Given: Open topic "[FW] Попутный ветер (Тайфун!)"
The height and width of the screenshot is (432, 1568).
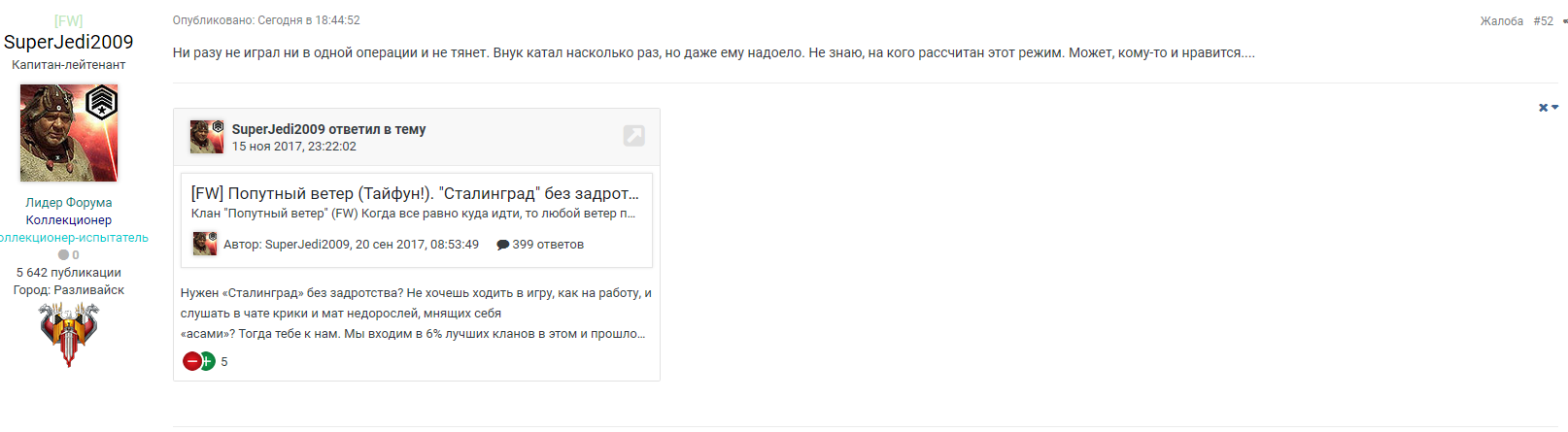Looking at the screenshot, I should (415, 193).
